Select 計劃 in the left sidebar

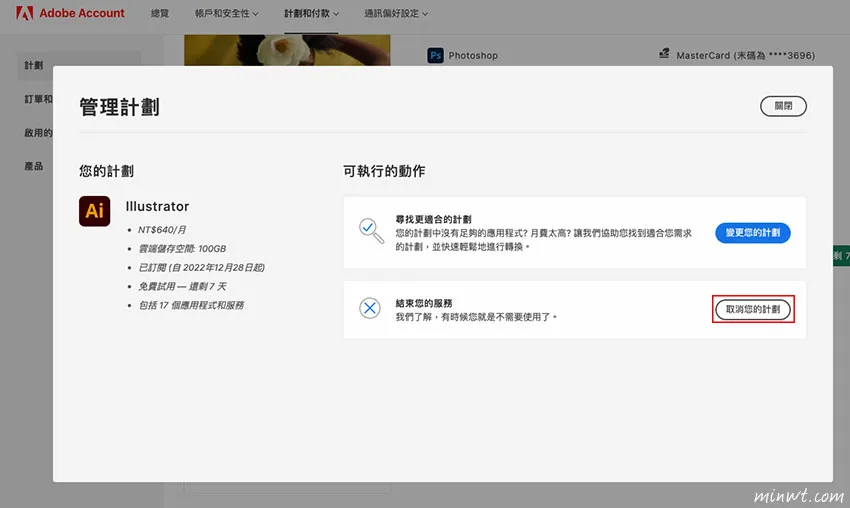34,66
